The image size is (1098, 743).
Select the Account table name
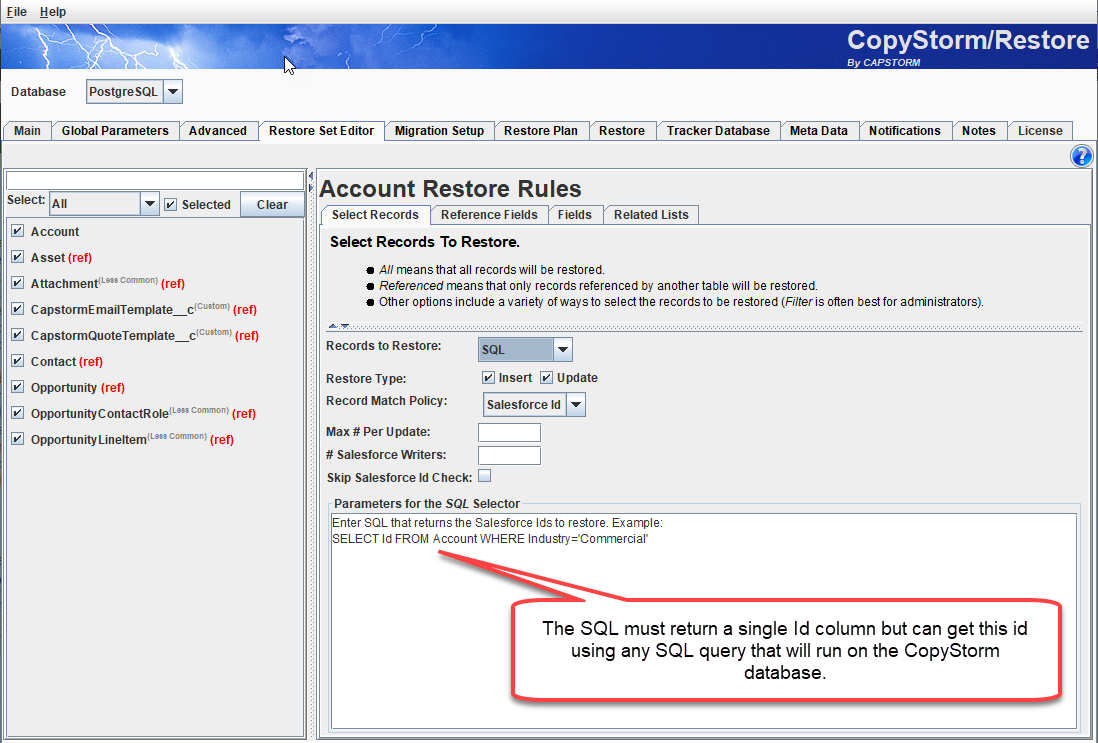point(55,232)
